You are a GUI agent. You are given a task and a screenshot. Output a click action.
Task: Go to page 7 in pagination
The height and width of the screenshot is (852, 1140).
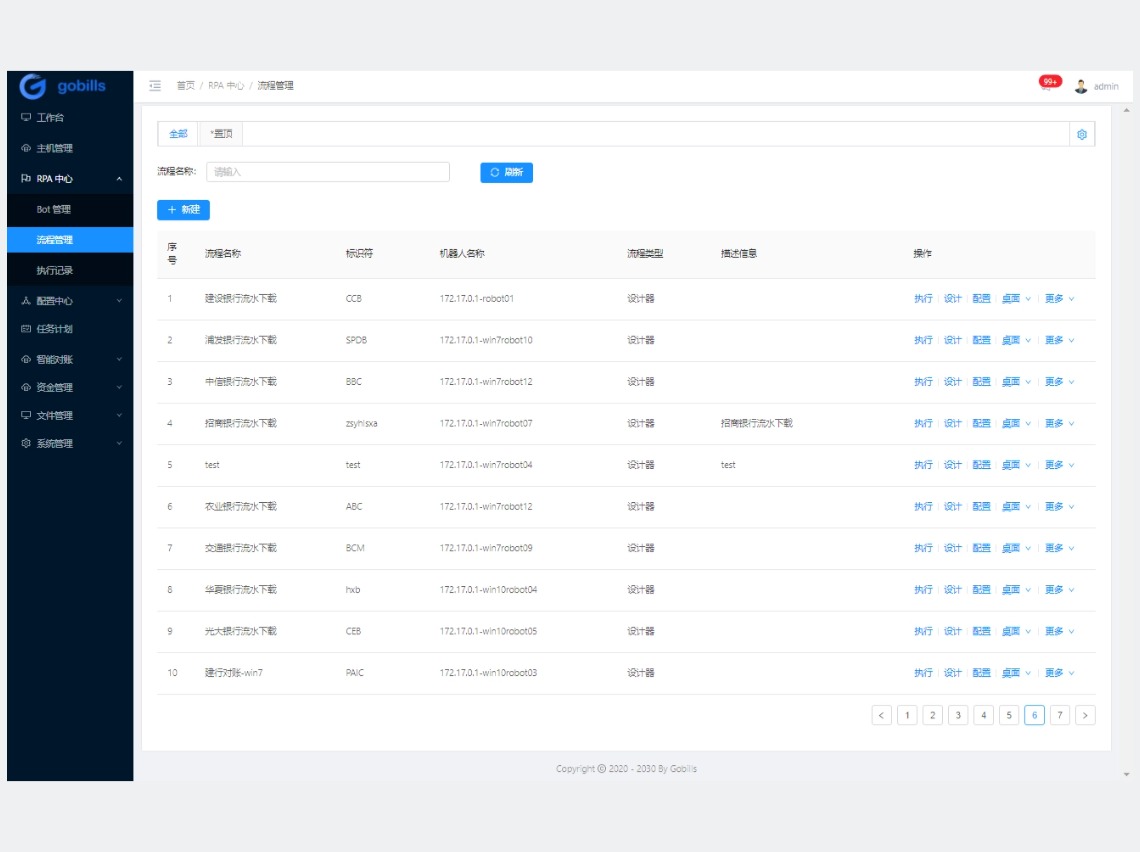point(1060,715)
